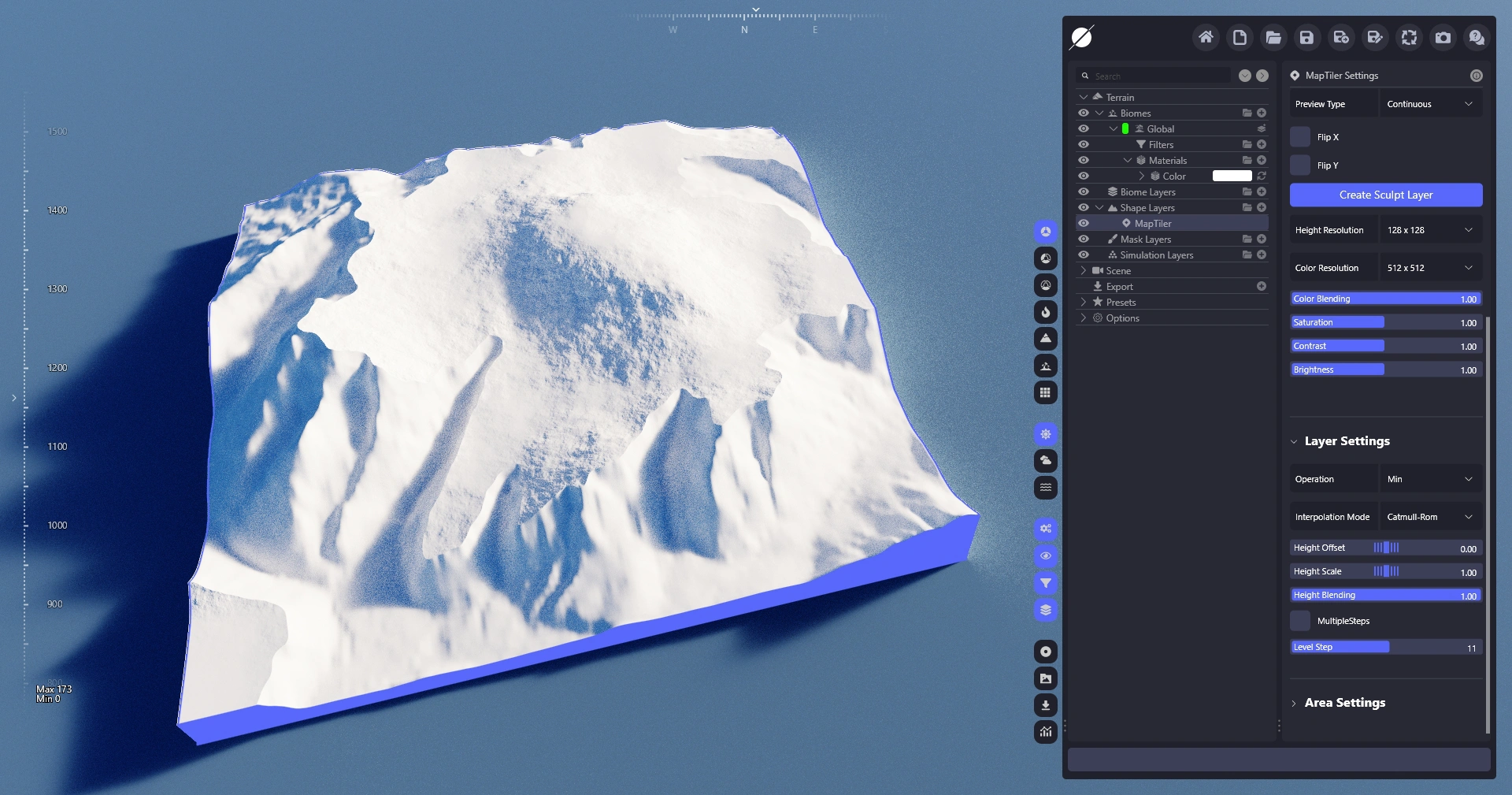1512x795 pixels.
Task: Click the Search input field
Action: [x=1158, y=76]
